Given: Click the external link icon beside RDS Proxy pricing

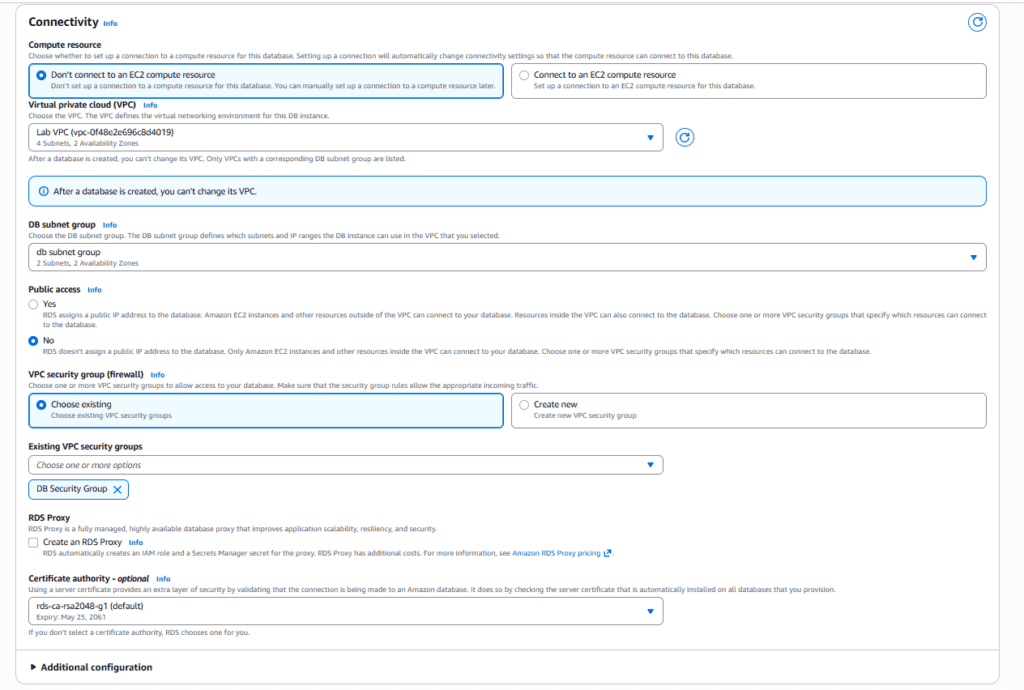Looking at the screenshot, I should 607,553.
